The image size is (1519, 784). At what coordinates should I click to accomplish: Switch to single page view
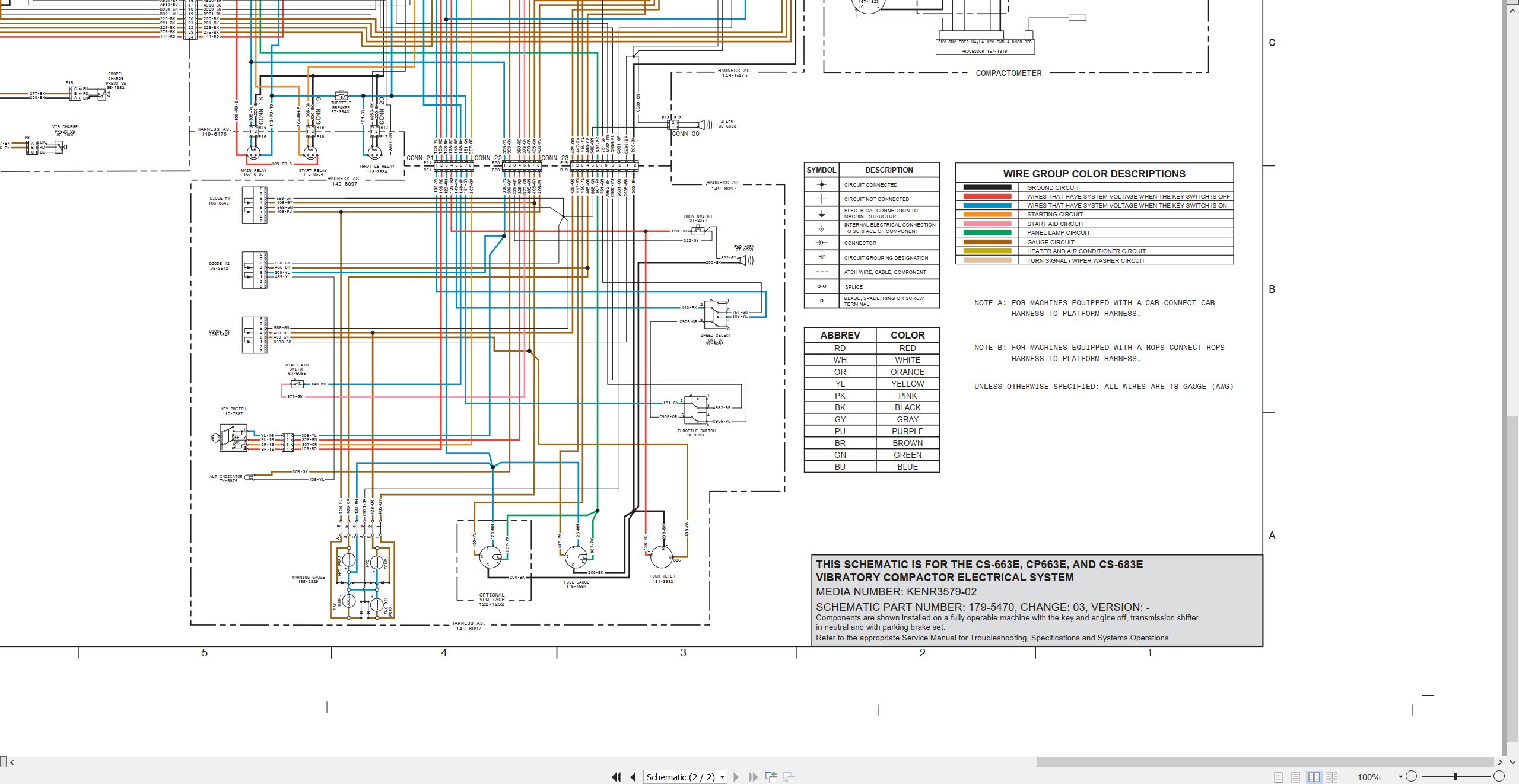tap(1278, 777)
